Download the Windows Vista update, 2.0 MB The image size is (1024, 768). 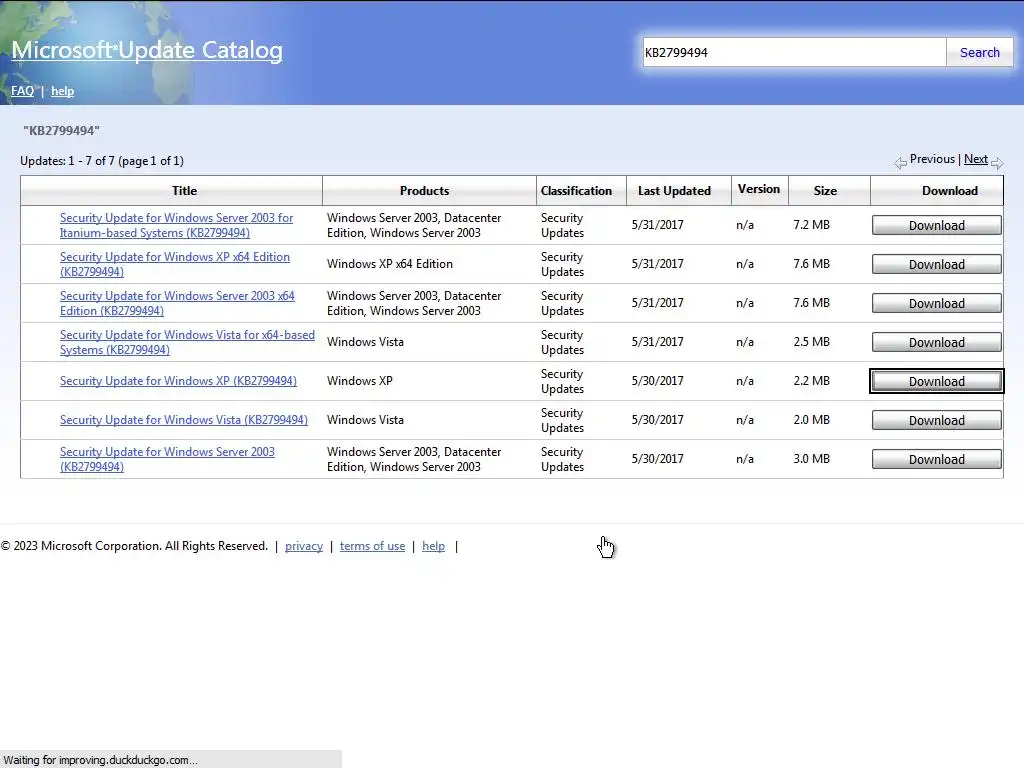936,420
